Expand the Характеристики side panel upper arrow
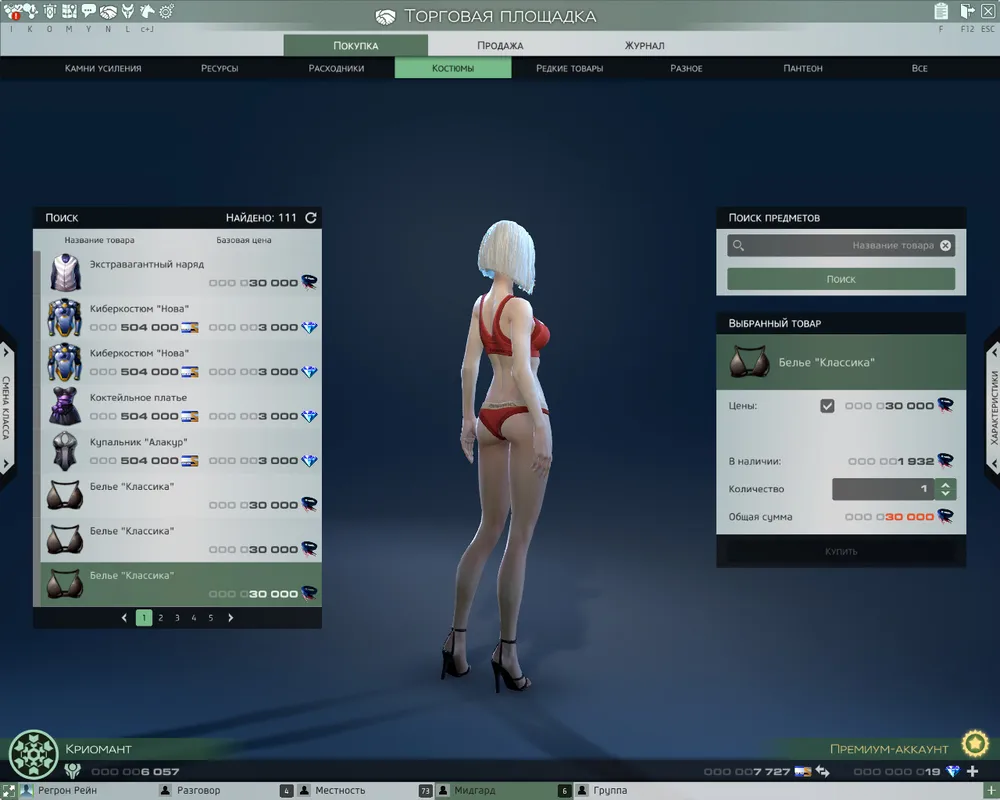 click(994, 352)
